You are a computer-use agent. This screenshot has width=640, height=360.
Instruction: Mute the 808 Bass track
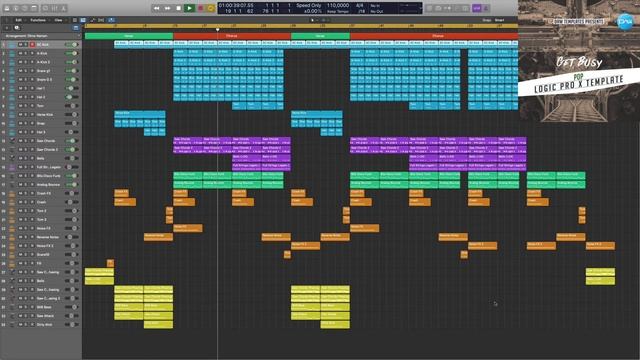[x=20, y=307]
